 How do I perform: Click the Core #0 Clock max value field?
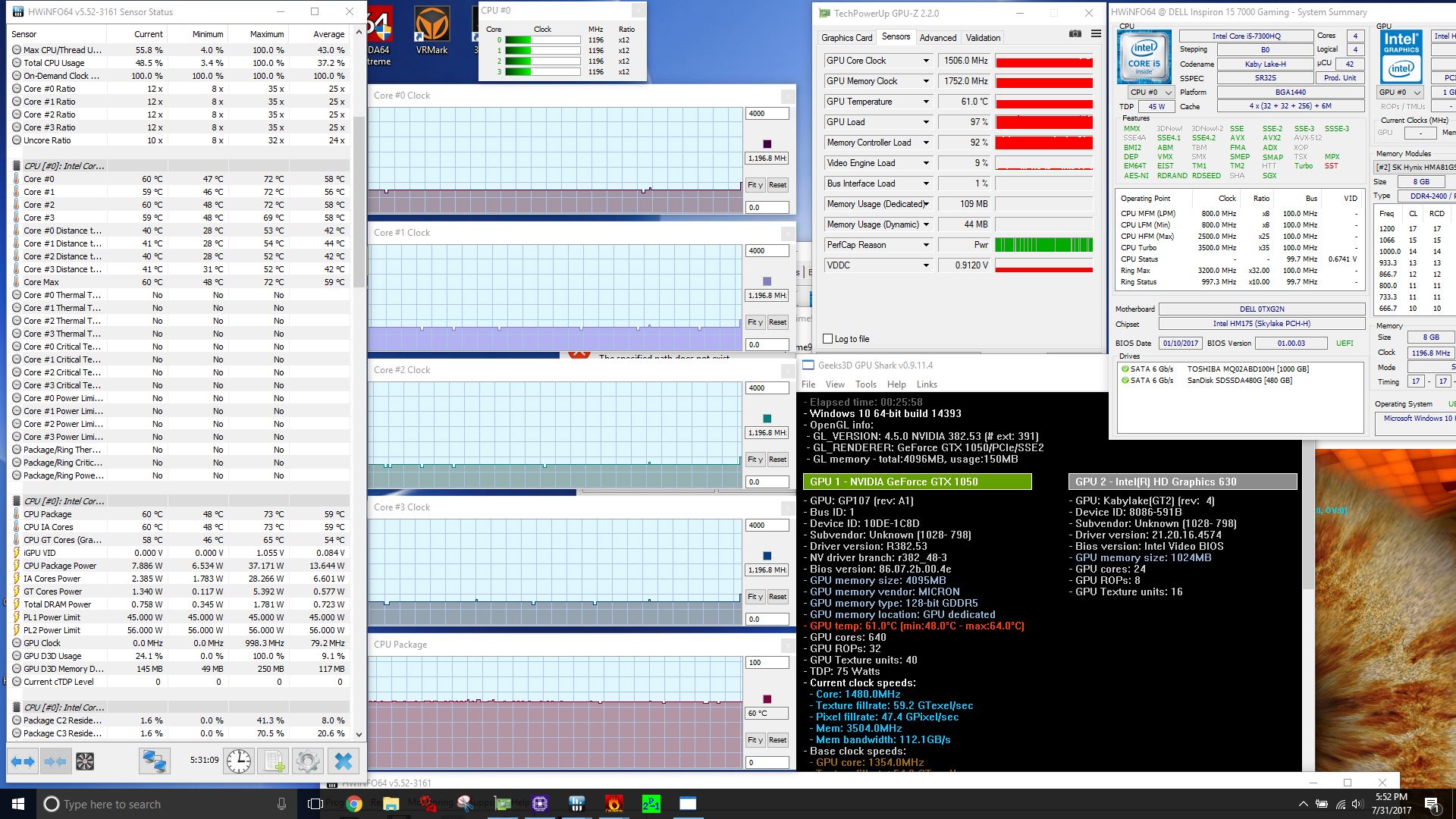pyautogui.click(x=767, y=114)
